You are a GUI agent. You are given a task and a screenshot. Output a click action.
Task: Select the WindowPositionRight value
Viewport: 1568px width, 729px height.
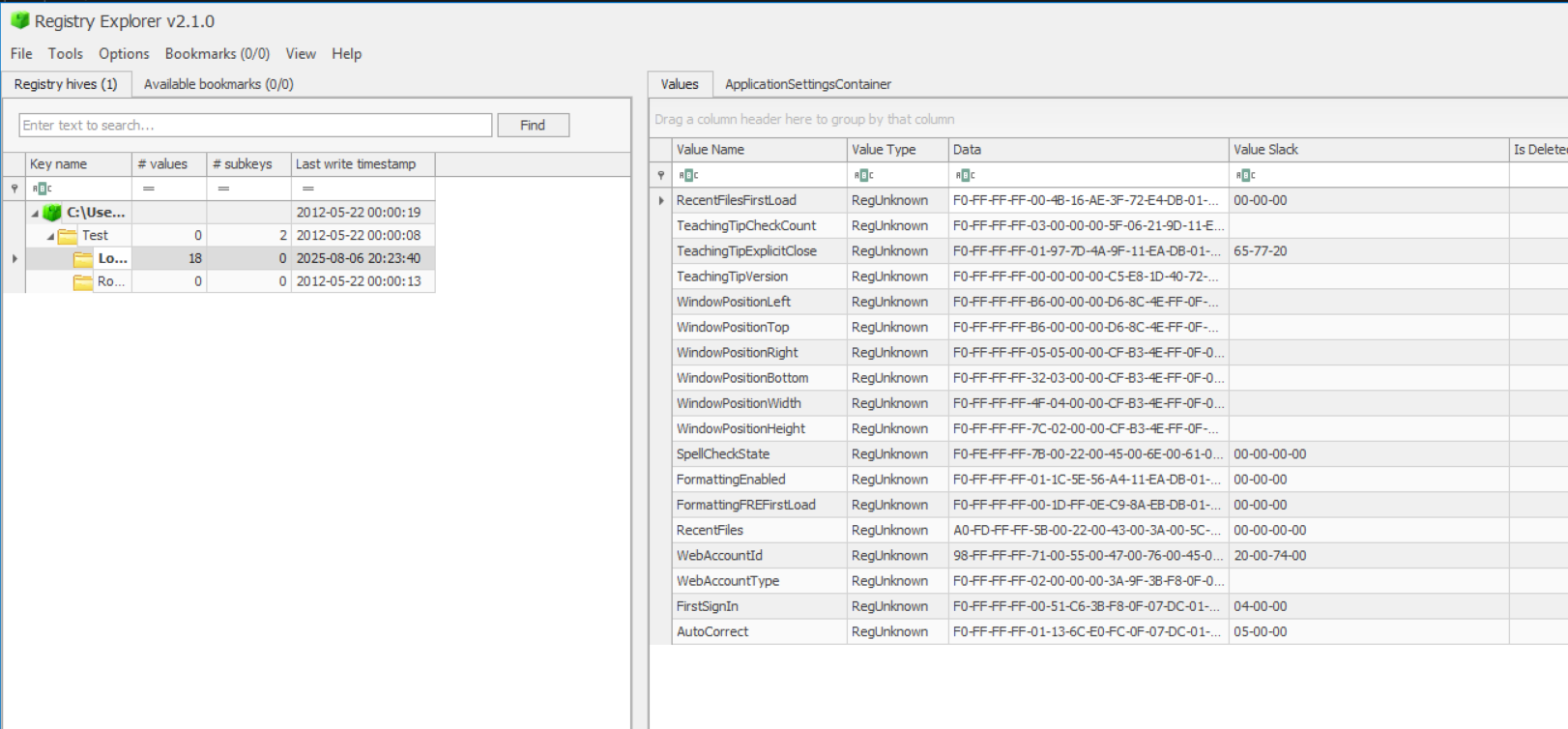click(x=738, y=352)
